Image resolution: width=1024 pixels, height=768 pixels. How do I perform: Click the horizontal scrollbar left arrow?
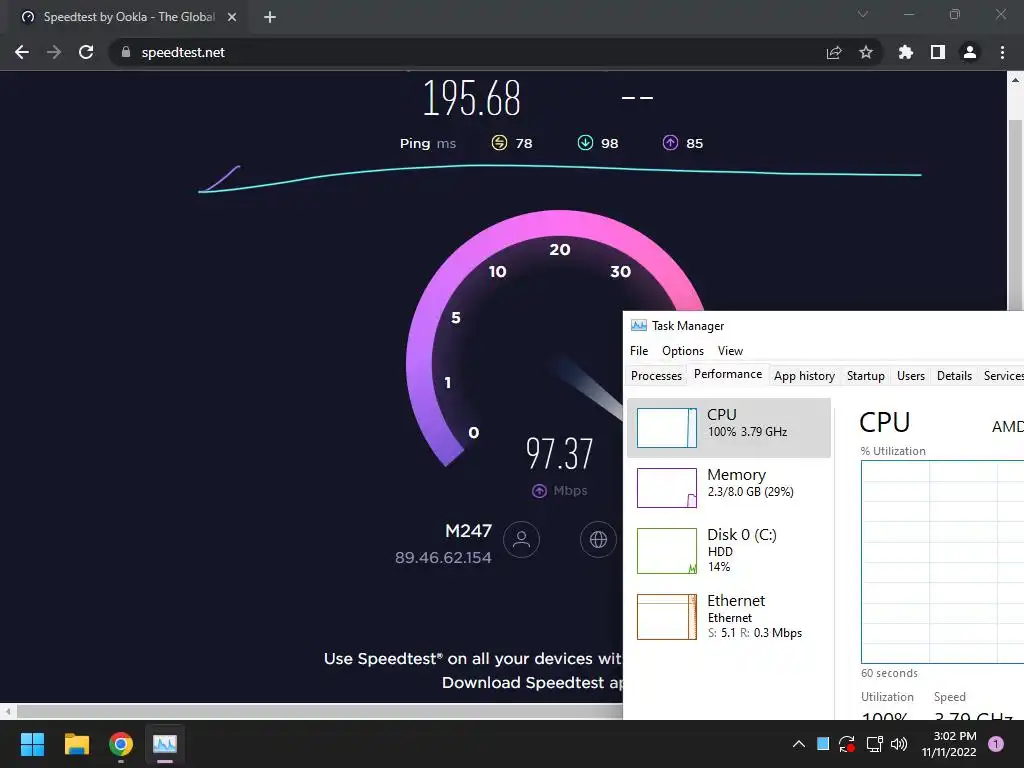(x=8, y=711)
